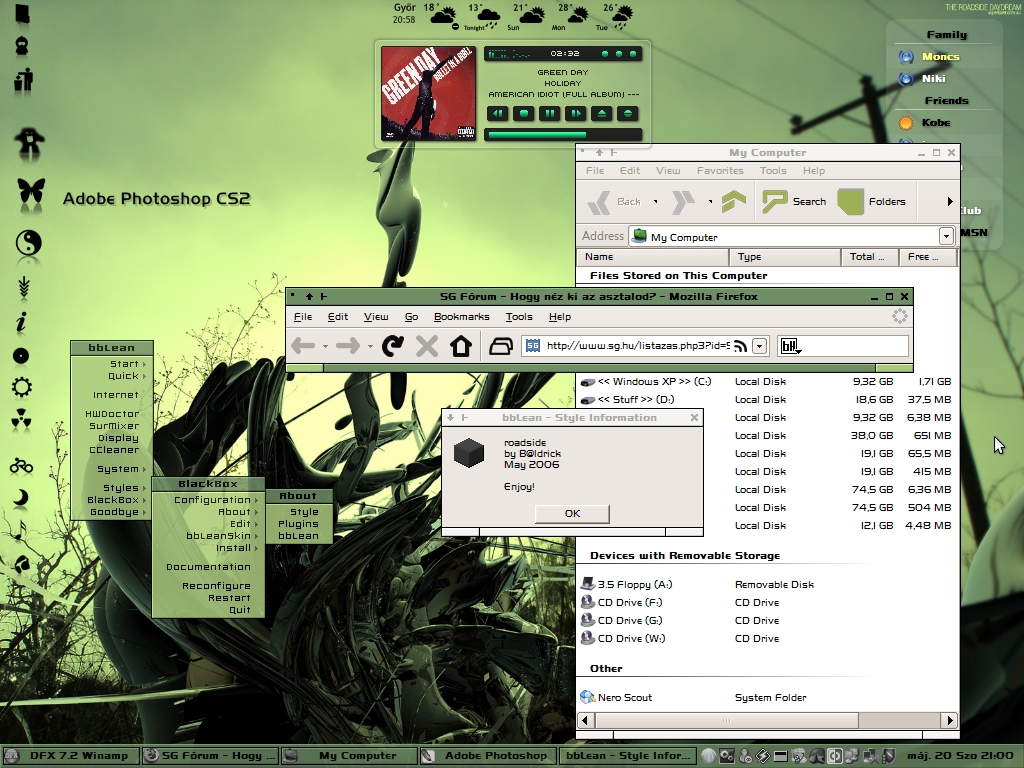This screenshot has width=1024, height=768.
Task: Expand the Styles submenu in bbLean menu
Action: tap(112, 488)
